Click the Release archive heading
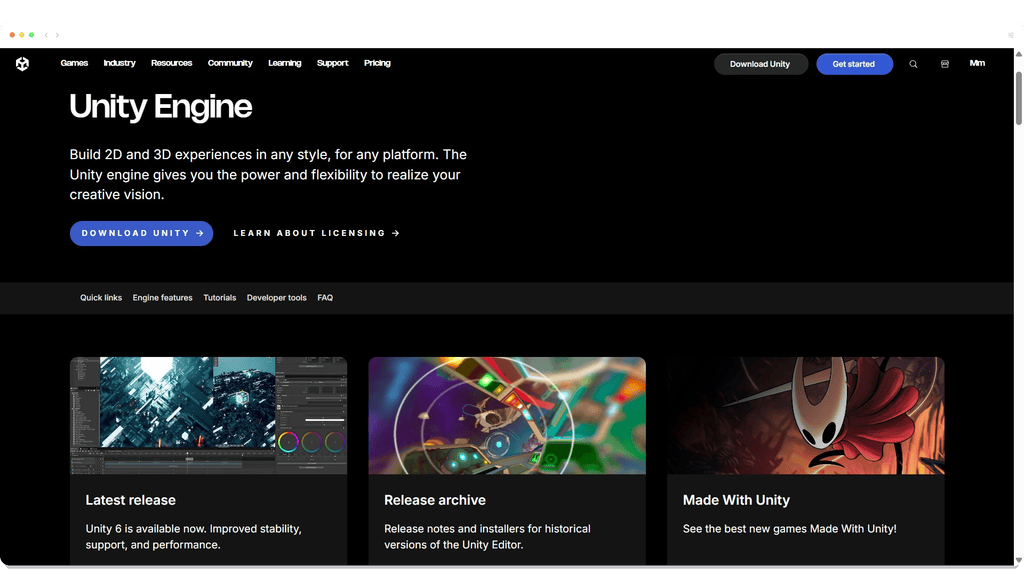Screen dimensions: 1024x587 point(435,500)
